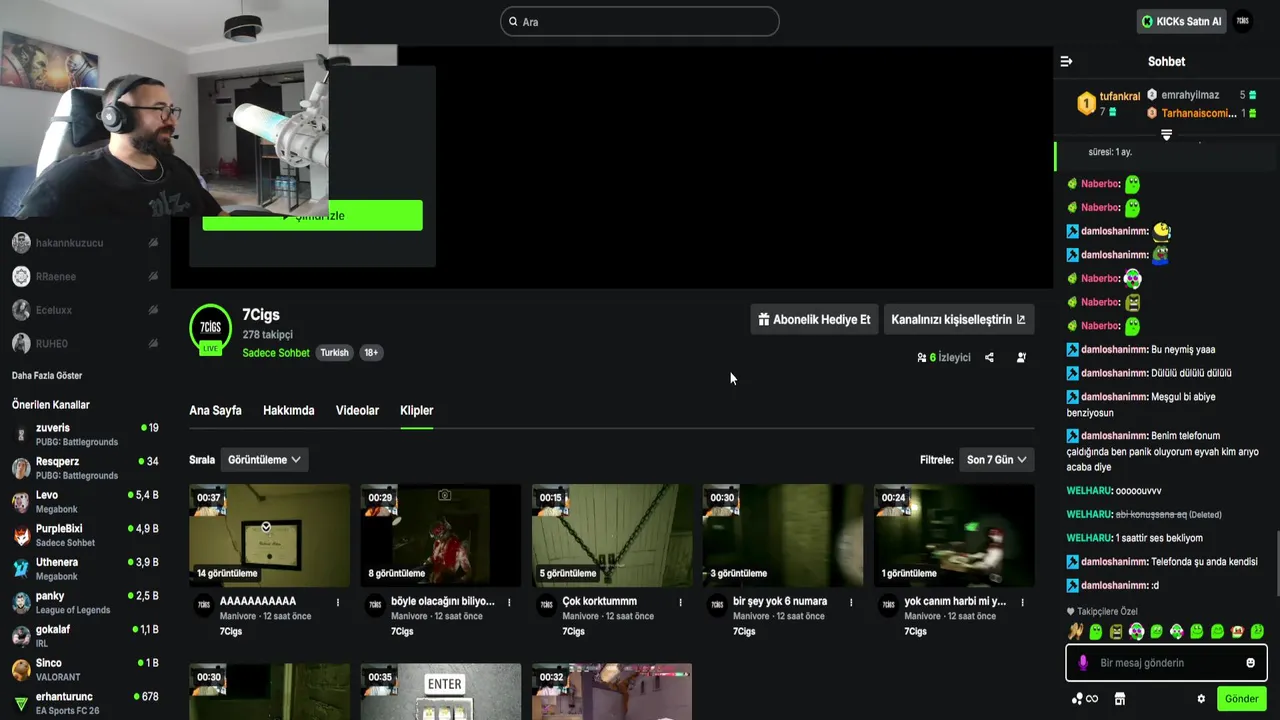Toggle the muted icon next to RUHE0
Screen dimensions: 1280x720
click(153, 343)
